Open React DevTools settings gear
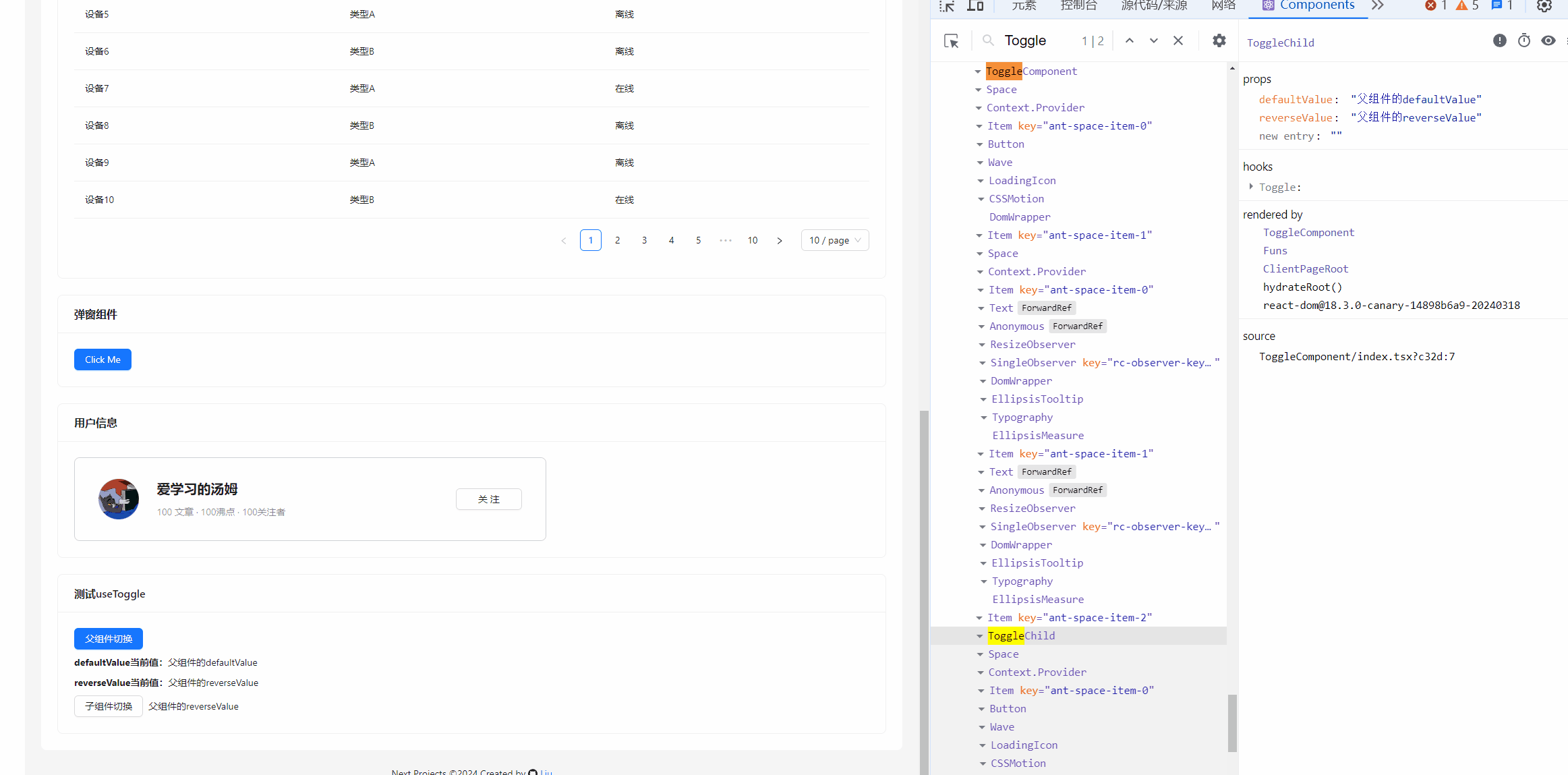The image size is (1568, 775). 1219,40
